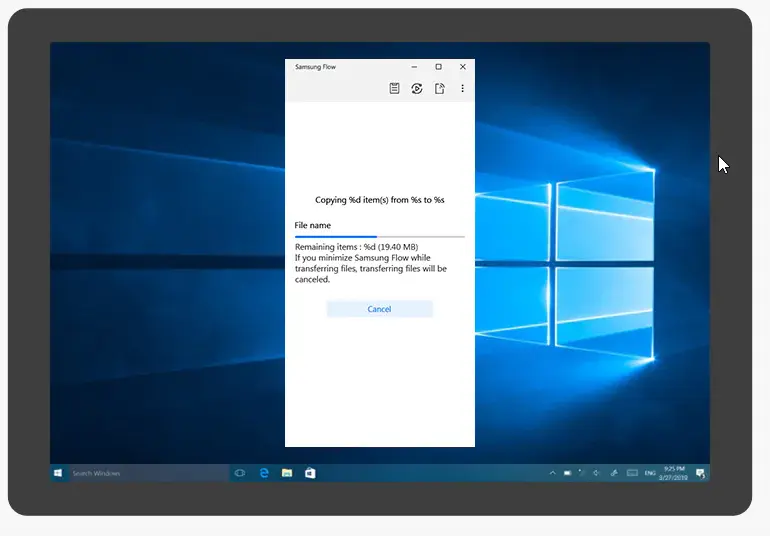Open Task View from the taskbar

tap(240, 473)
